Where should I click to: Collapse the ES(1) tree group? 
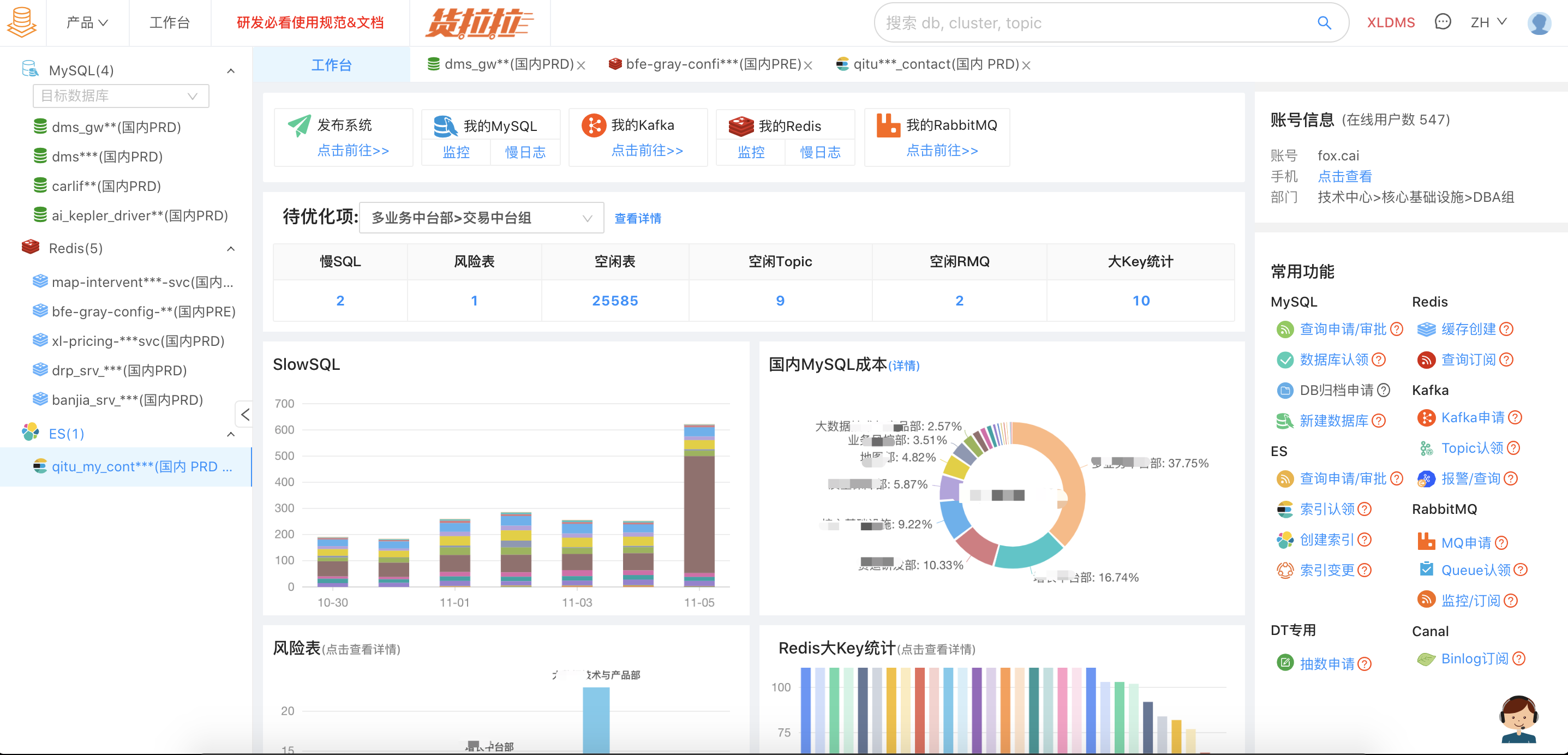click(231, 435)
